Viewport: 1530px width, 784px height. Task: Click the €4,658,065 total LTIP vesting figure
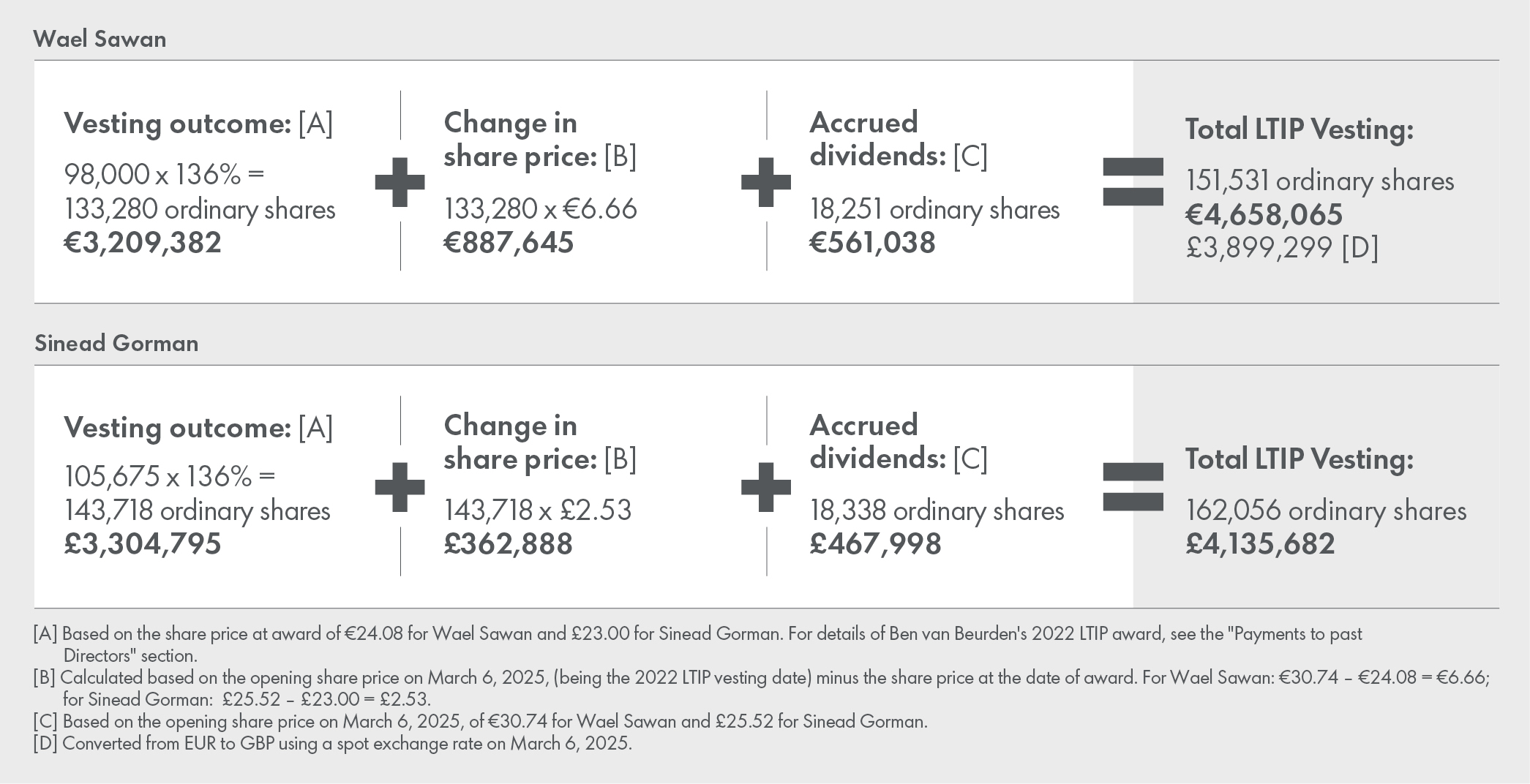pyautogui.click(x=1264, y=214)
